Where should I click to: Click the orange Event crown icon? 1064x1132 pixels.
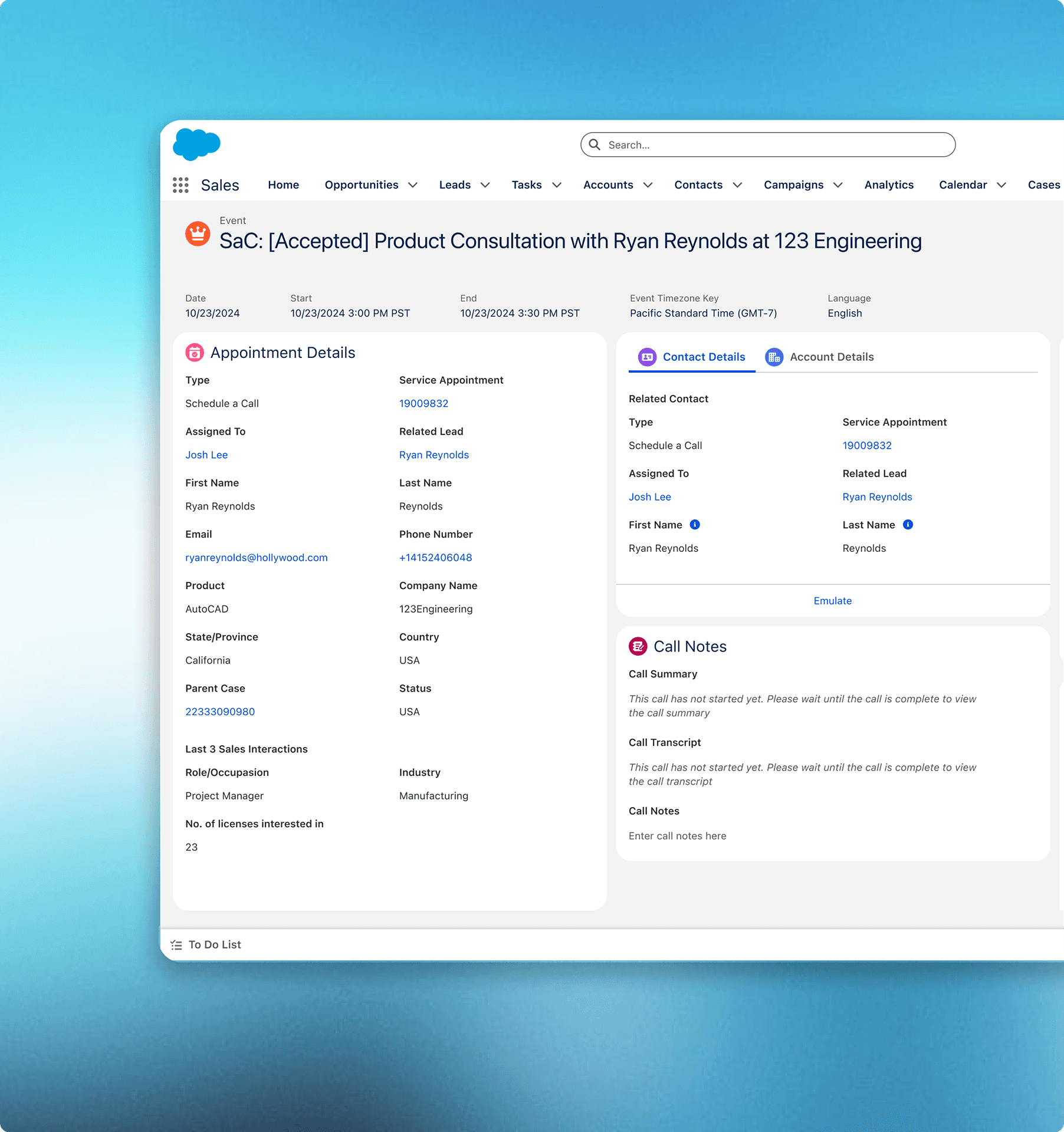click(198, 234)
